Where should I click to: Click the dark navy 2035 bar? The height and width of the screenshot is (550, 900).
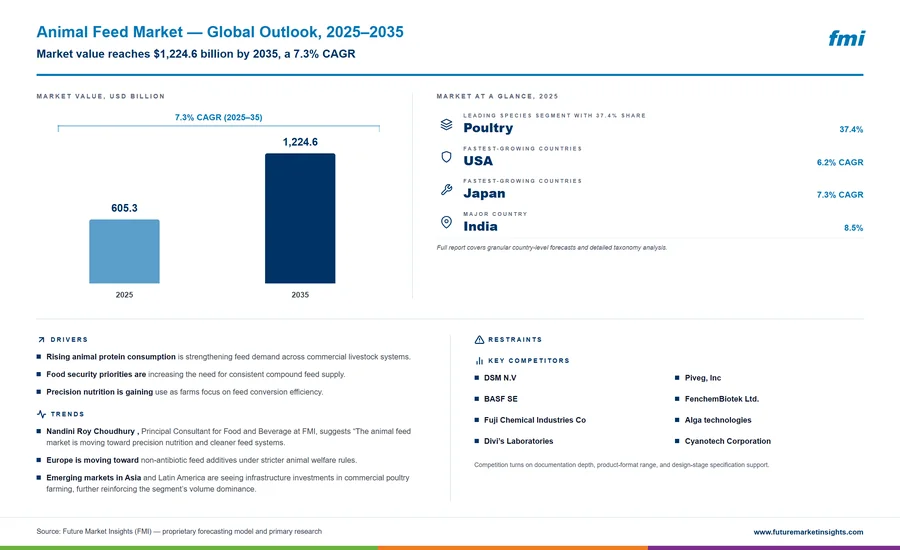point(300,218)
